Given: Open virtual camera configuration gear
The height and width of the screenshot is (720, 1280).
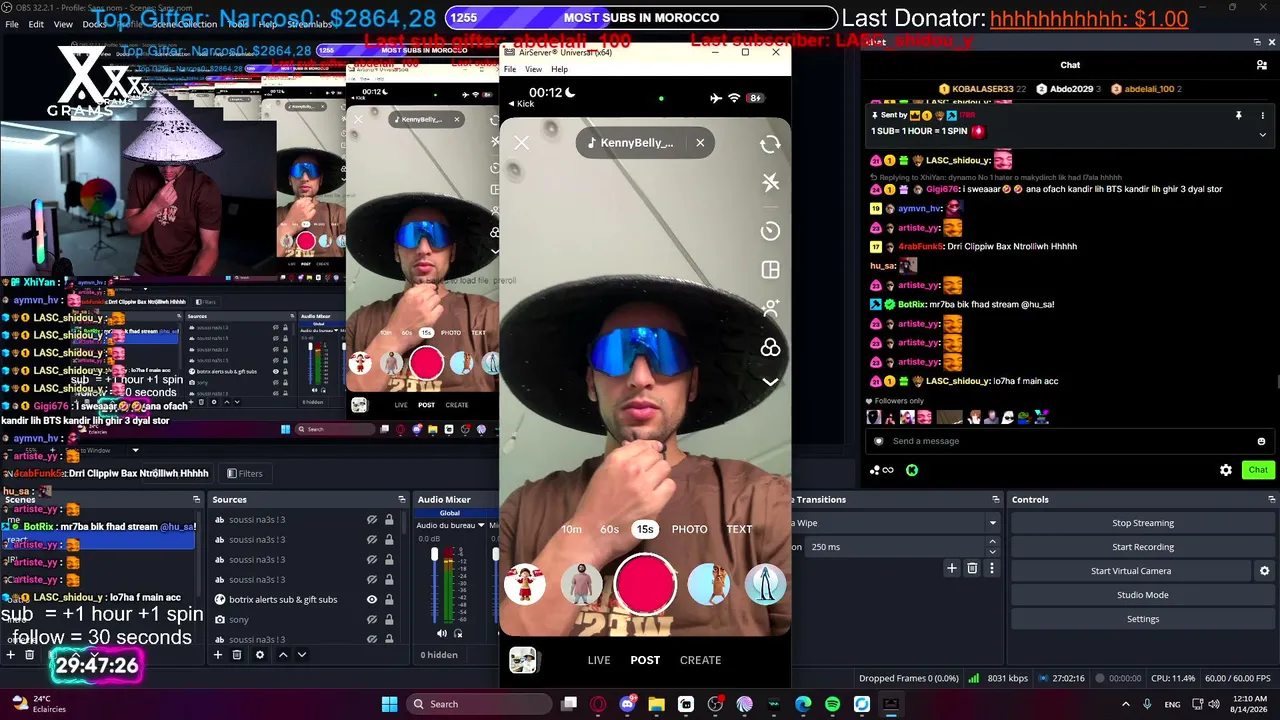Looking at the screenshot, I should (x=1265, y=571).
